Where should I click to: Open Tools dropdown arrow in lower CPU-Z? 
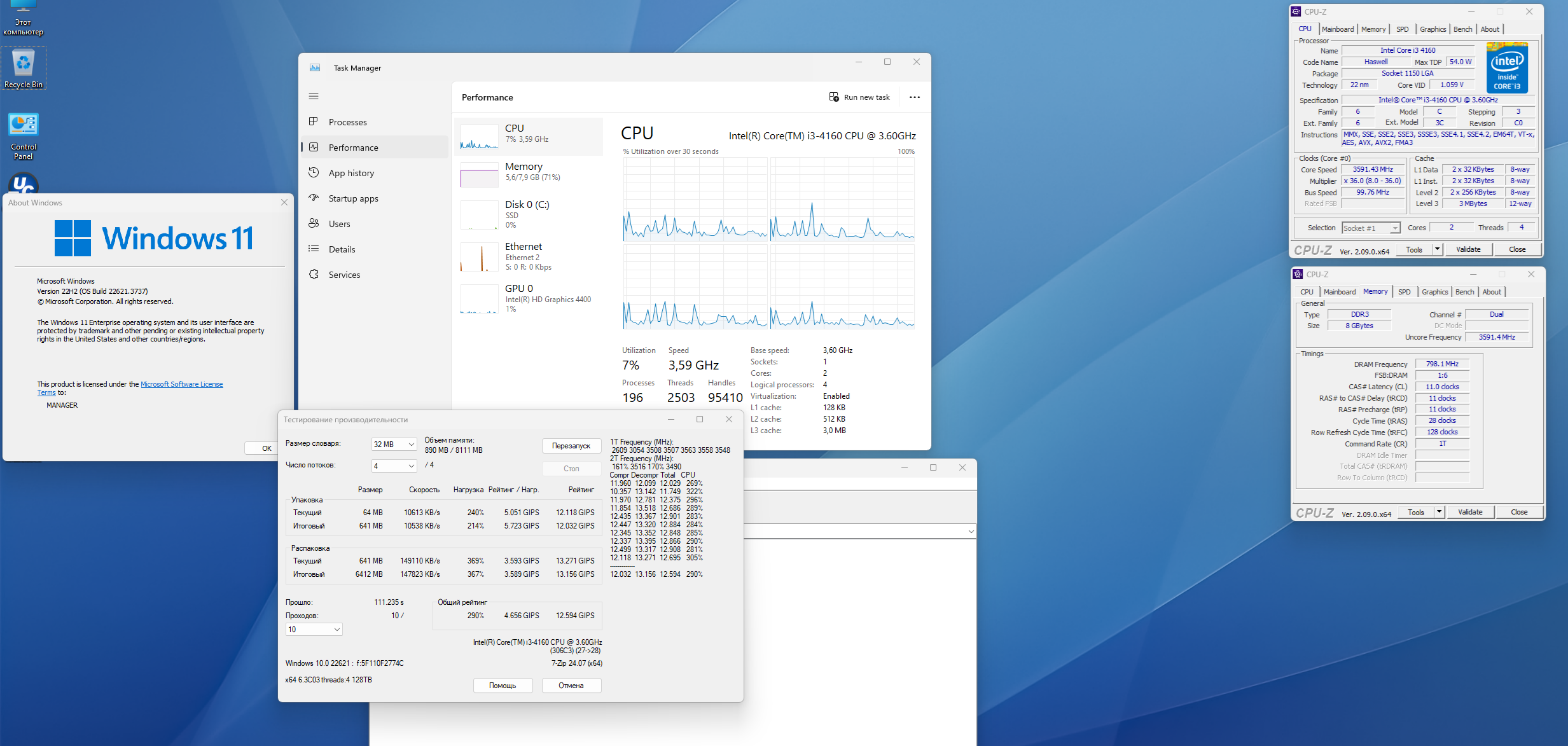(1439, 512)
